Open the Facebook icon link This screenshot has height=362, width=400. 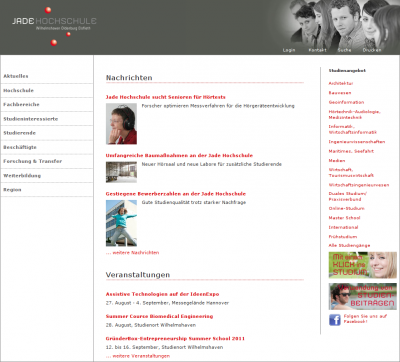[x=335, y=320]
